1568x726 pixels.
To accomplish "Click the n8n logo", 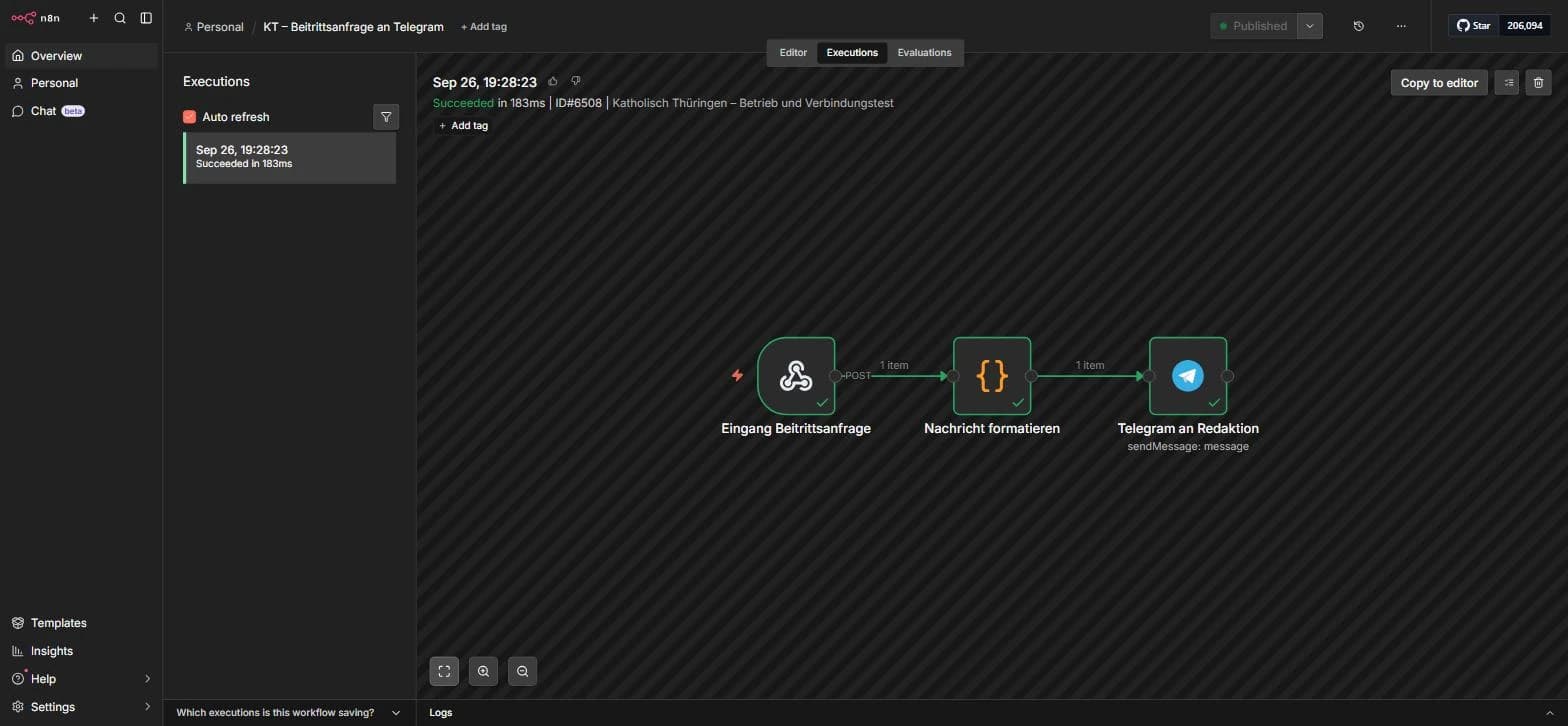I will point(35,18).
